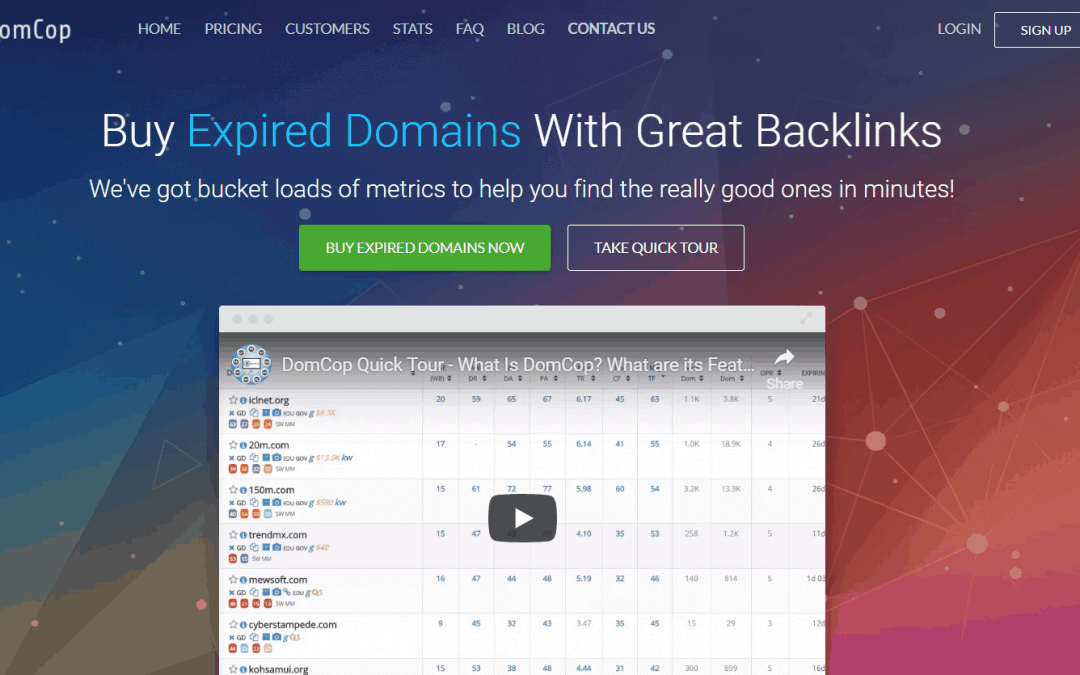
Task: Click the camera icon in trendmx.com row
Action: click(276, 547)
